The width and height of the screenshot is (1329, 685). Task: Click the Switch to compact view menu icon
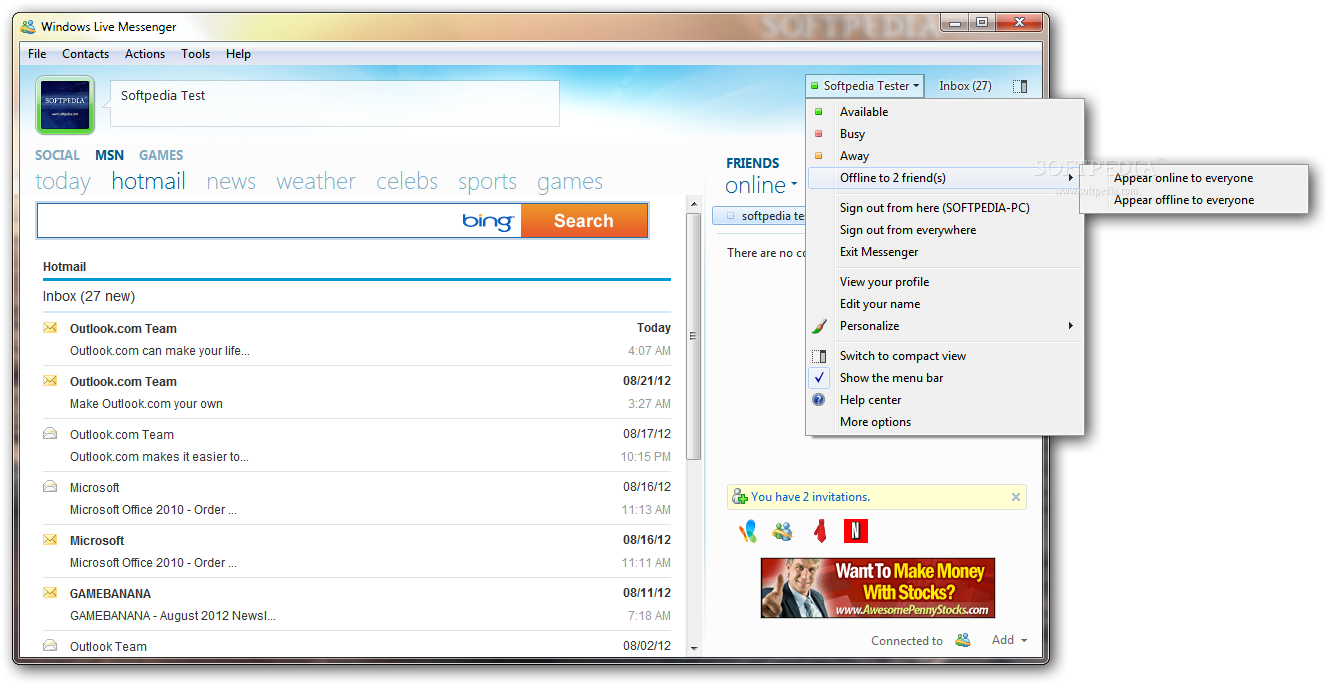[819, 356]
